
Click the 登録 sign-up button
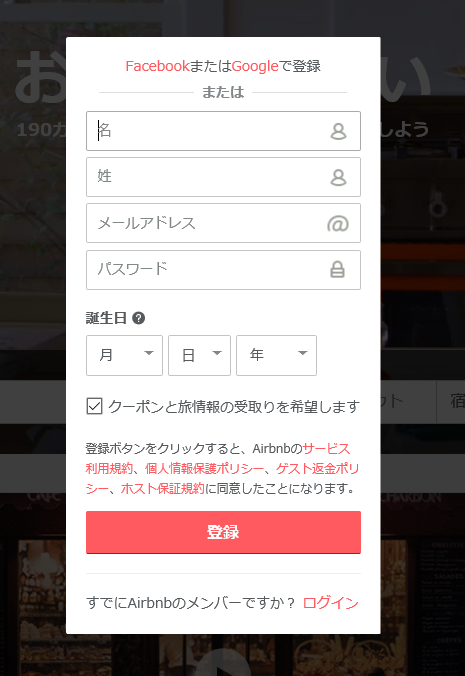(x=223, y=532)
